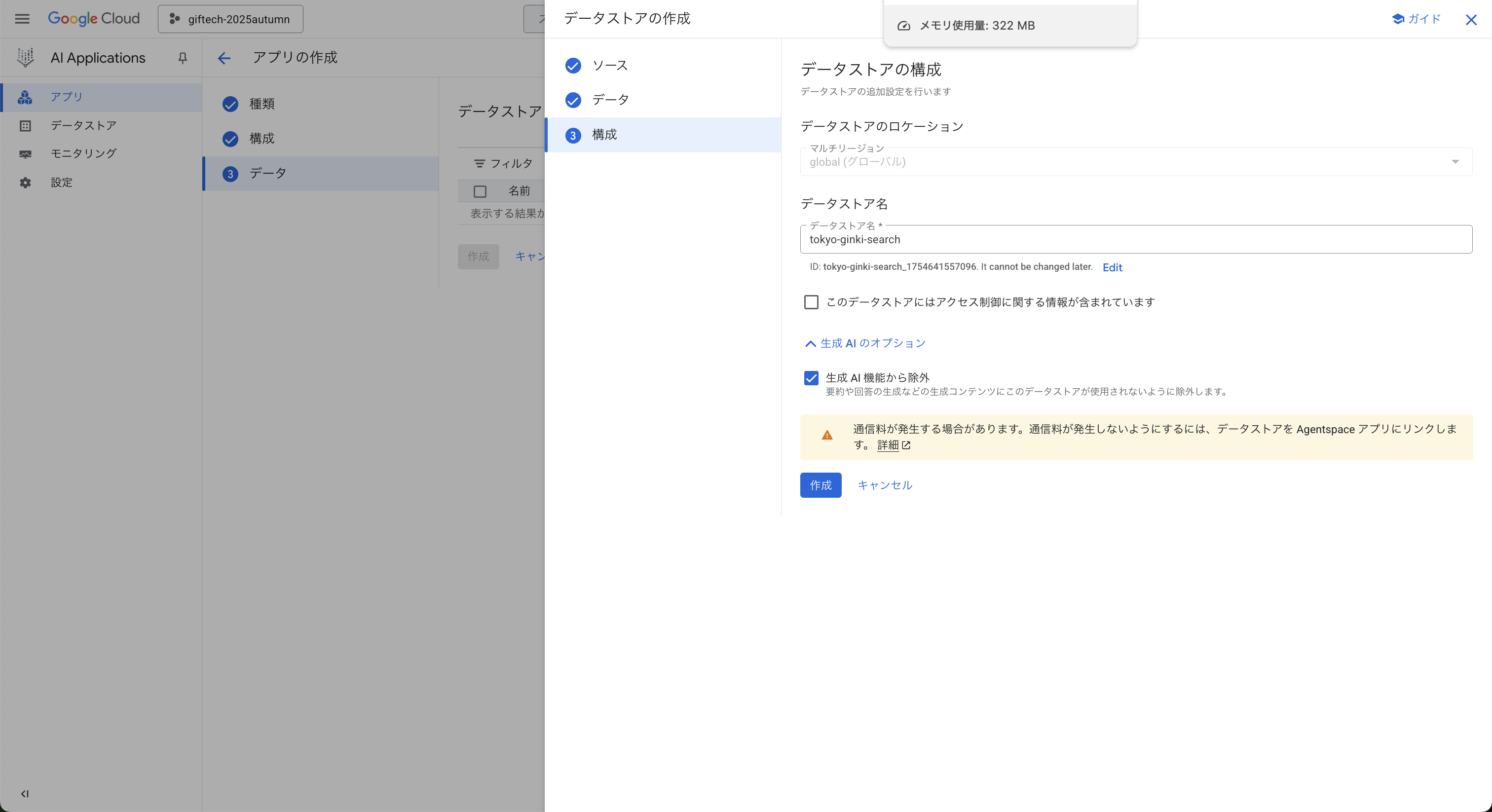Check the アクセス制御 information checkbox

[811, 302]
